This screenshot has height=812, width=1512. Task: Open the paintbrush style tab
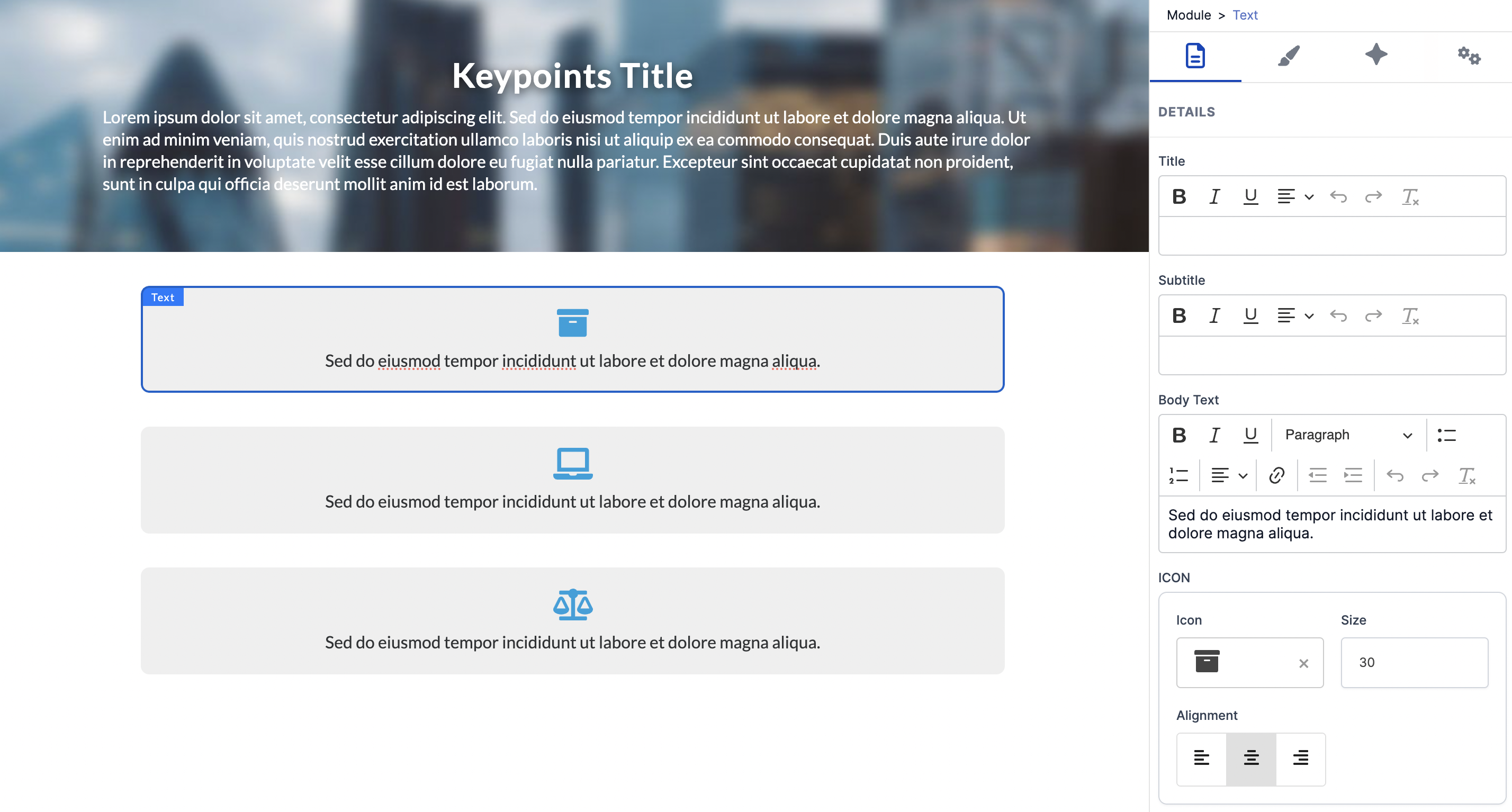point(1289,56)
